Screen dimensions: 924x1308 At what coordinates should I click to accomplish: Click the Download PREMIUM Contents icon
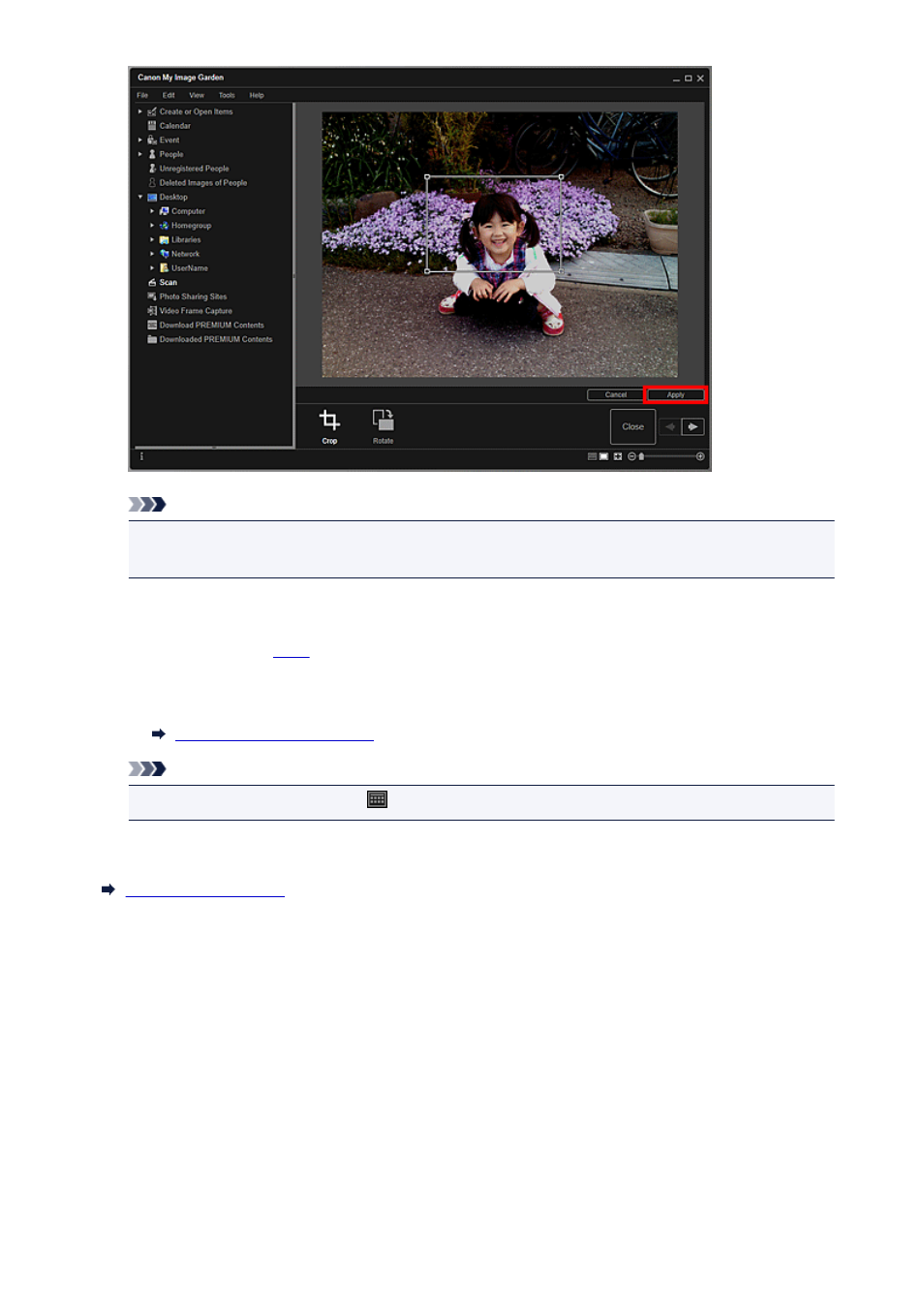click(152, 325)
